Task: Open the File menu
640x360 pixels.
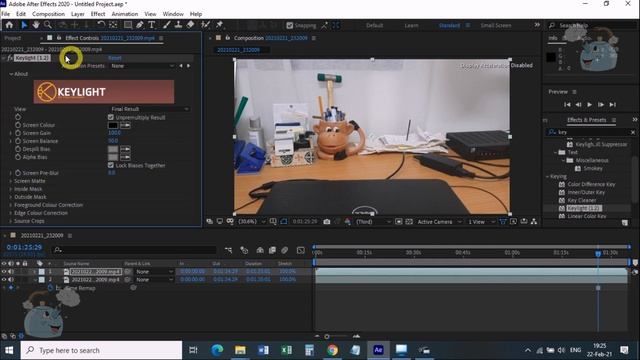Action: click(x=6, y=14)
